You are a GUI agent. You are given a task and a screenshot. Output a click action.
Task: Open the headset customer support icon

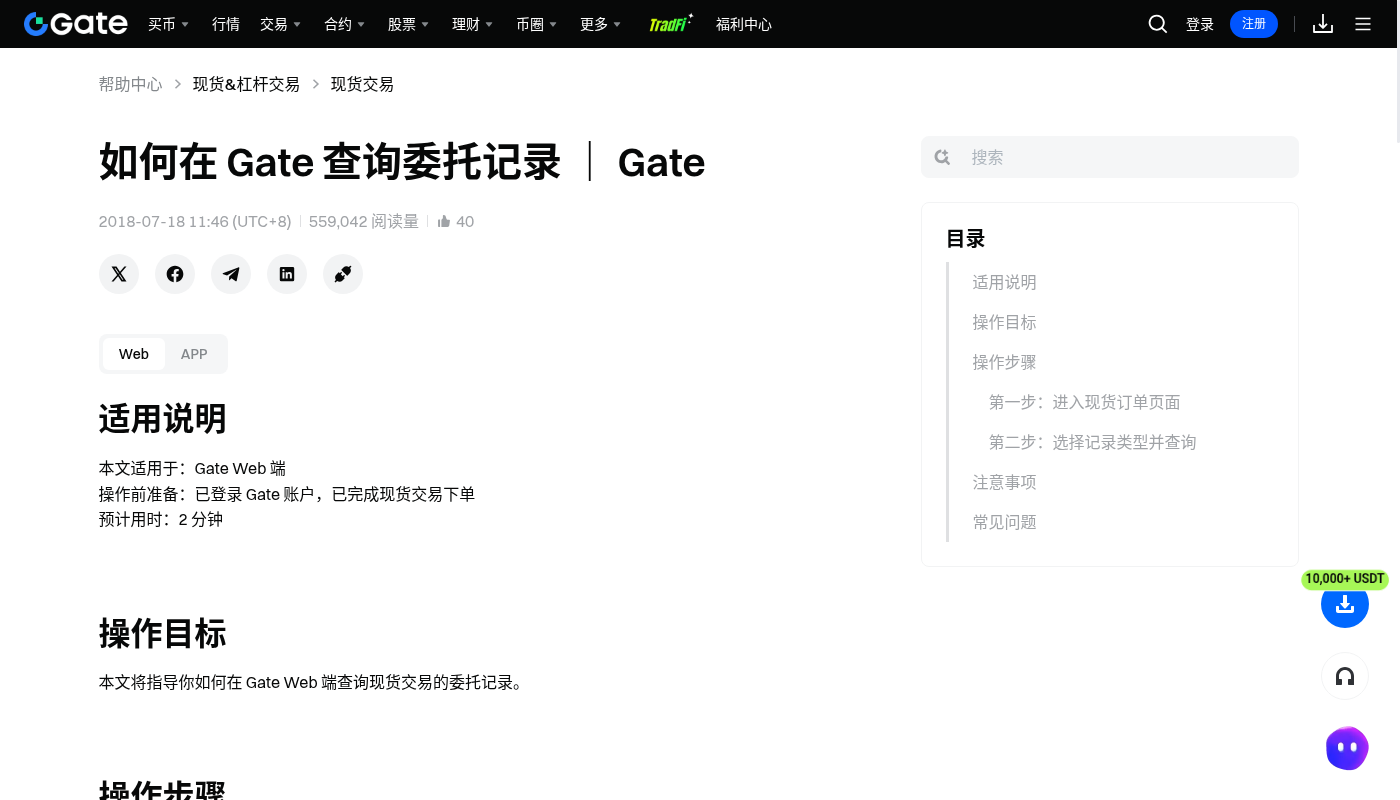(1345, 677)
